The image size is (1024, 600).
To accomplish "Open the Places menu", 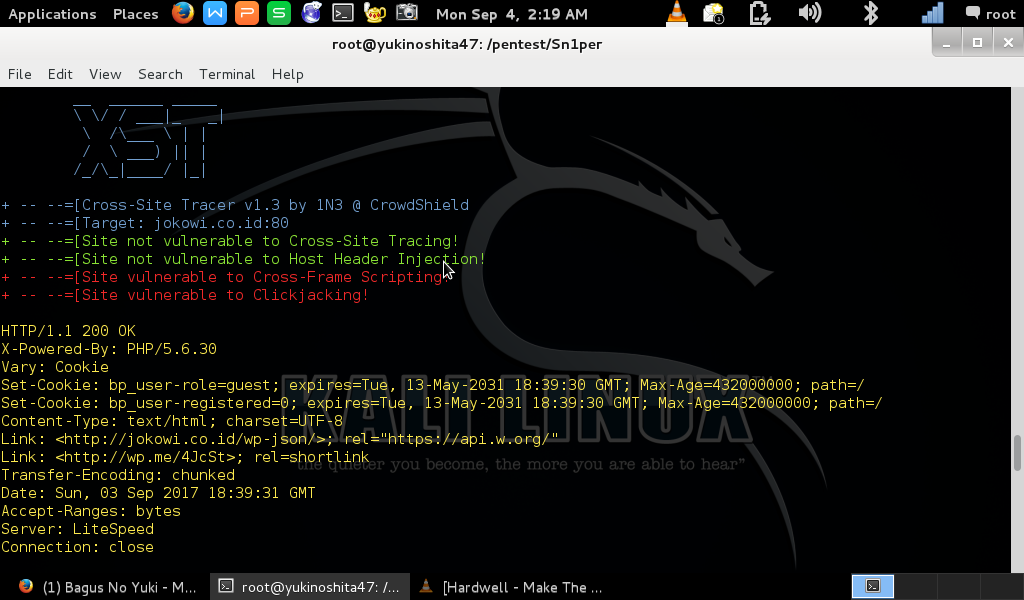I will click(x=135, y=14).
